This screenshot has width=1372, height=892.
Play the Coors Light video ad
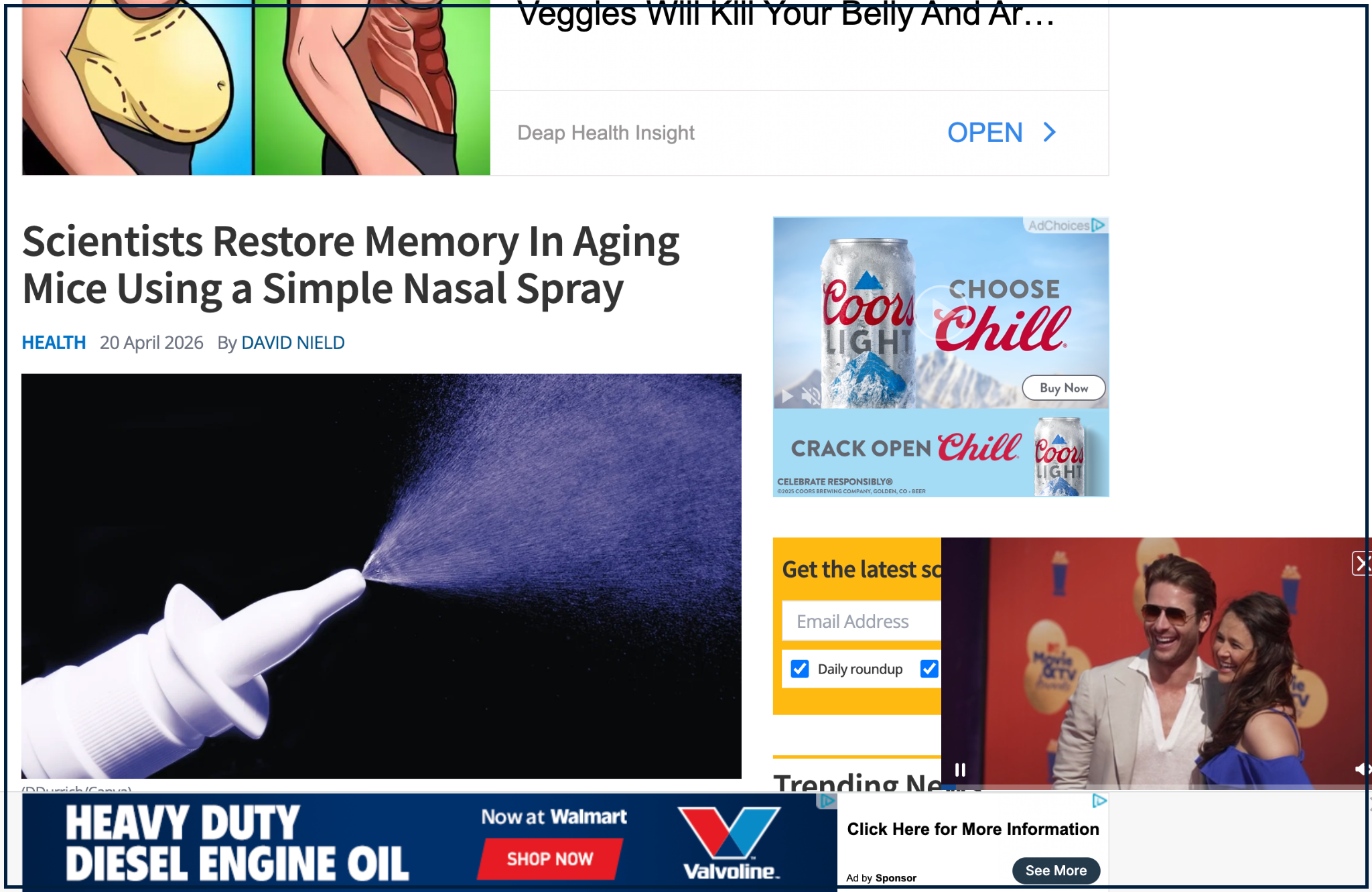(788, 396)
